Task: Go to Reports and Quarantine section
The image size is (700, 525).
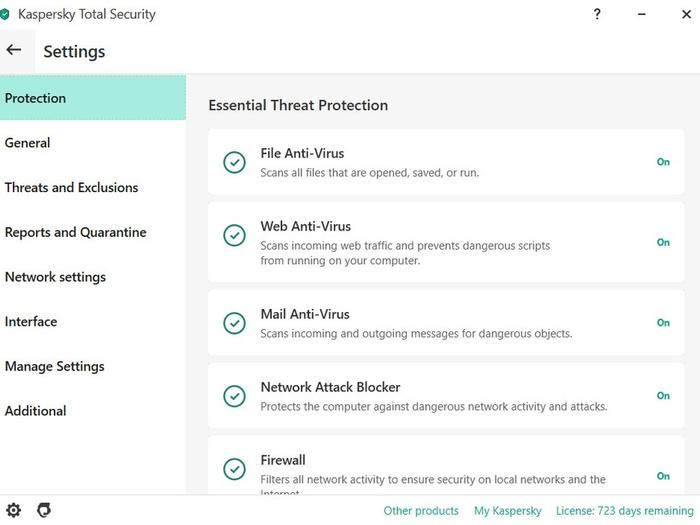Action: click(75, 232)
